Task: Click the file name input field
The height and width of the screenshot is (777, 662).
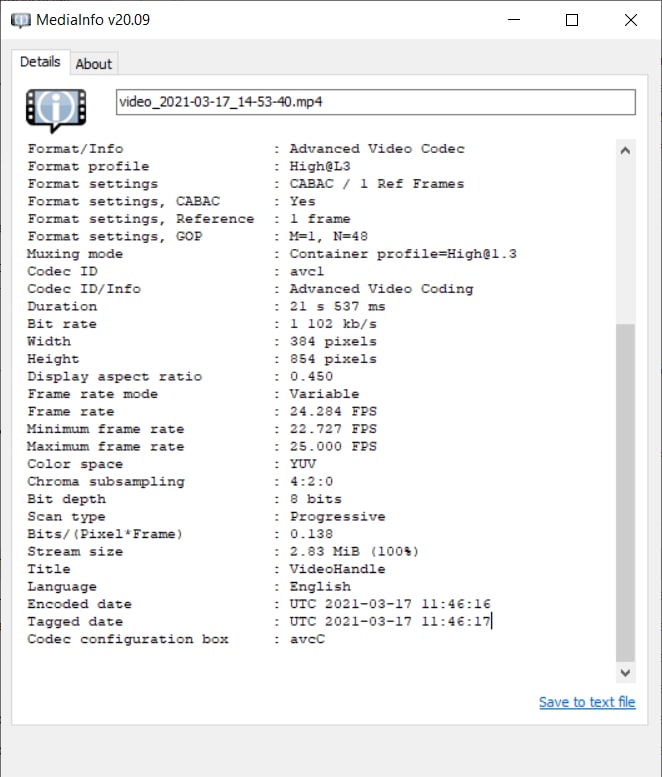Action: click(x=376, y=102)
